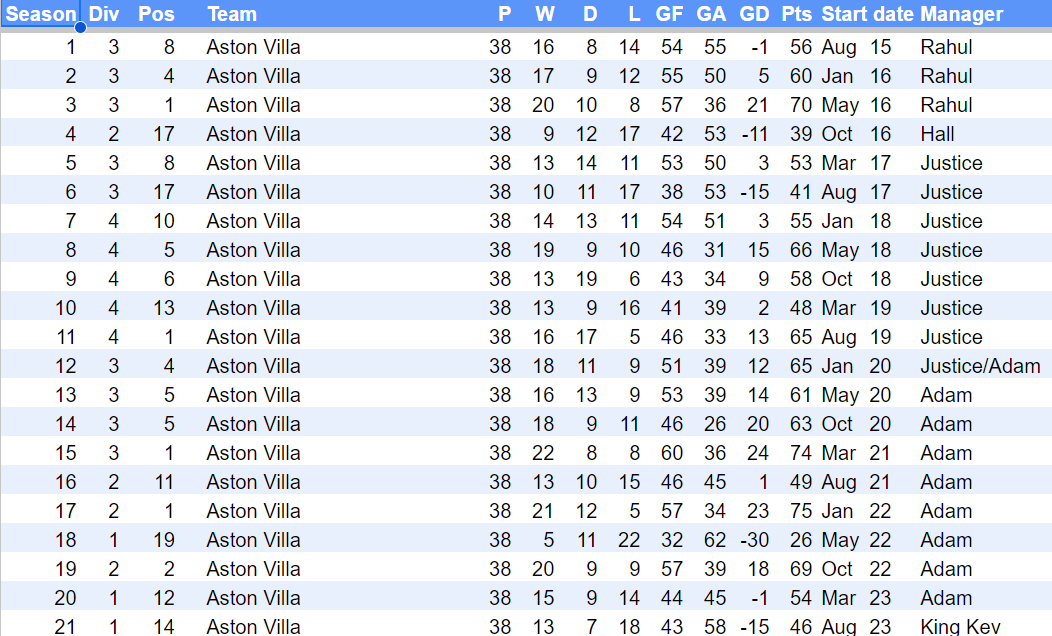This screenshot has width=1052, height=636.
Task: Click the Season column header cell
Action: tap(41, 14)
